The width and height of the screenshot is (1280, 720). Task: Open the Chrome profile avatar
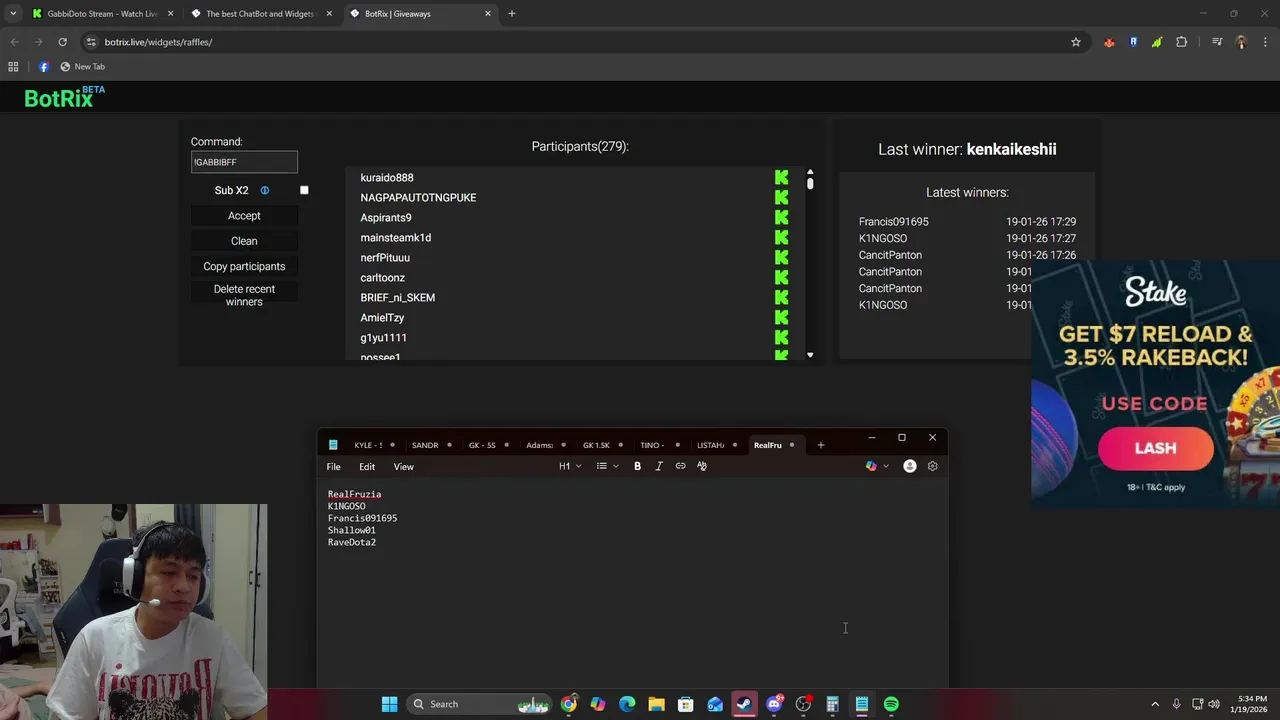[1241, 42]
